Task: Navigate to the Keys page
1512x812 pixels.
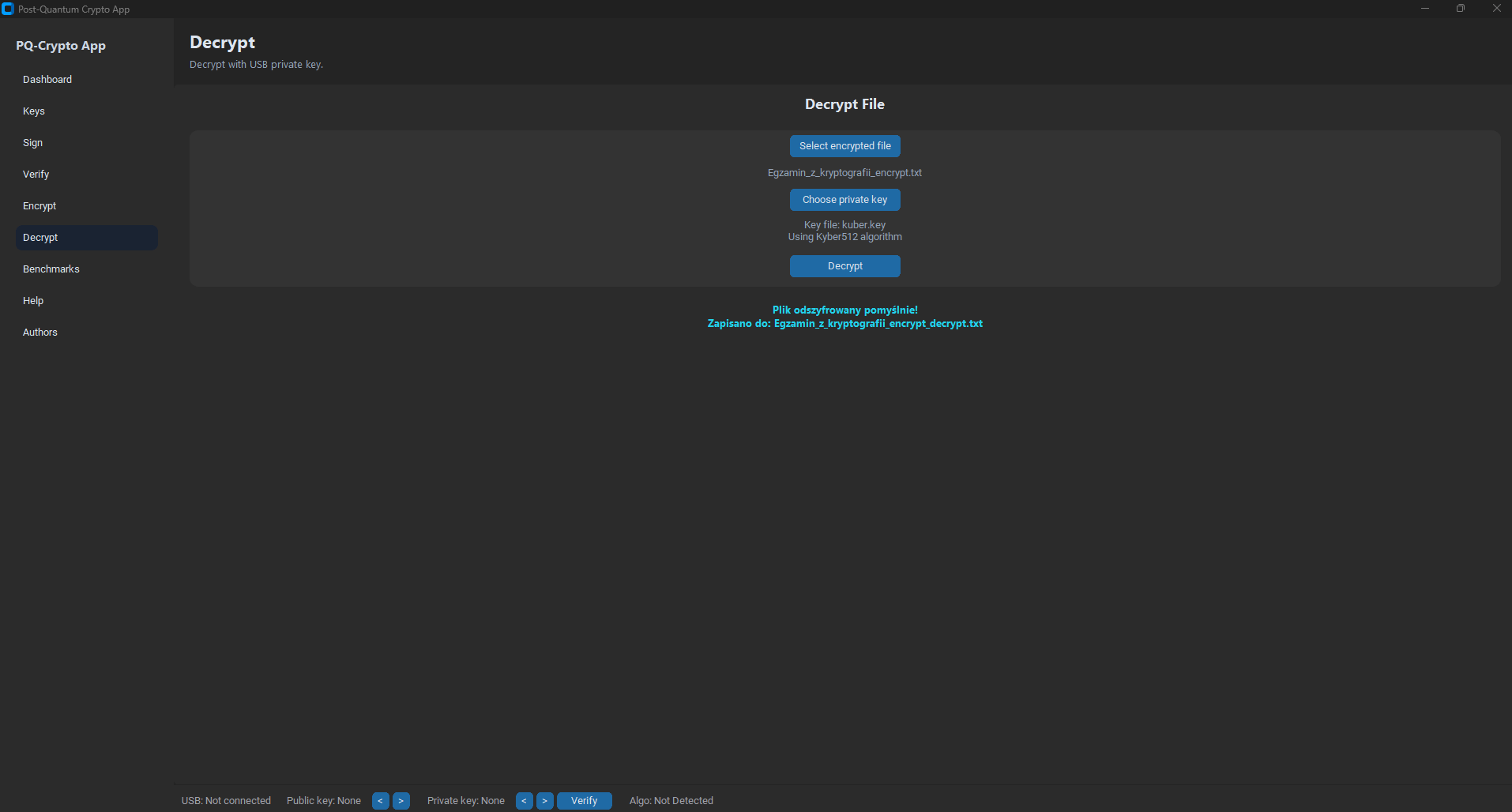Action: [34, 111]
